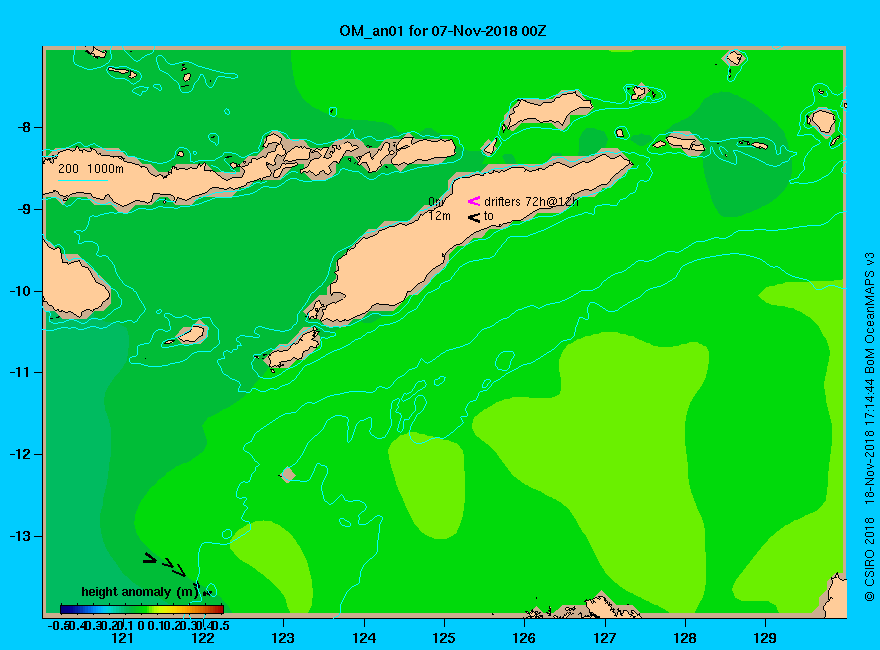This screenshot has width=880, height=650.
Task: Click the 0.5 tick at the color bar's right end
Action: pos(221,625)
